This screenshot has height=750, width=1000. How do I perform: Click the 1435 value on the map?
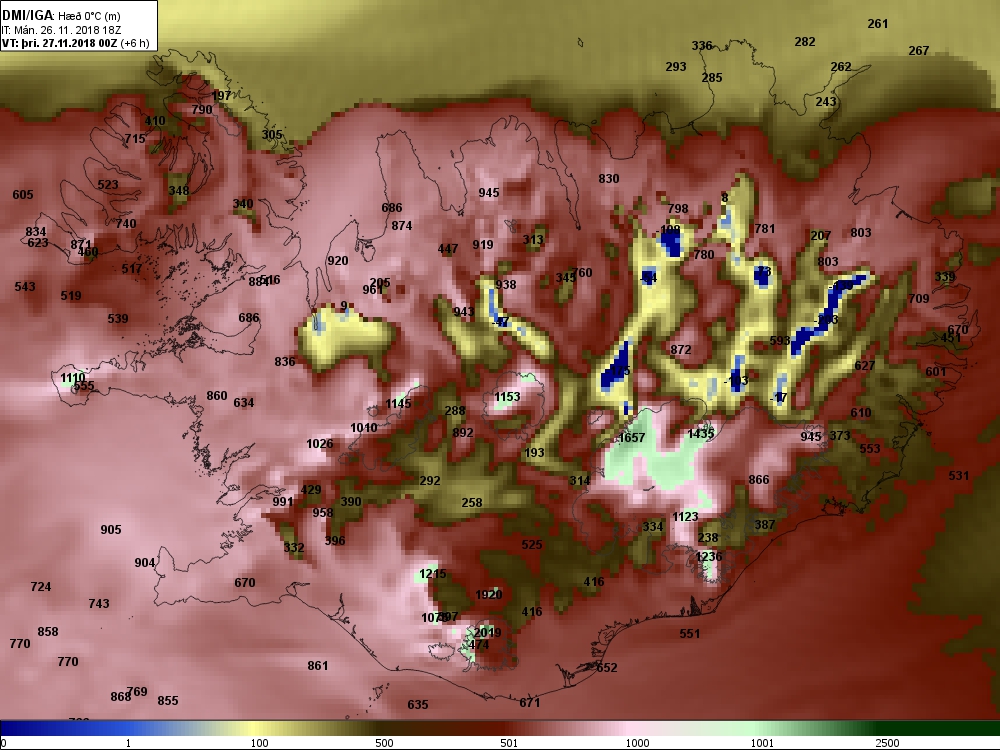click(x=701, y=434)
